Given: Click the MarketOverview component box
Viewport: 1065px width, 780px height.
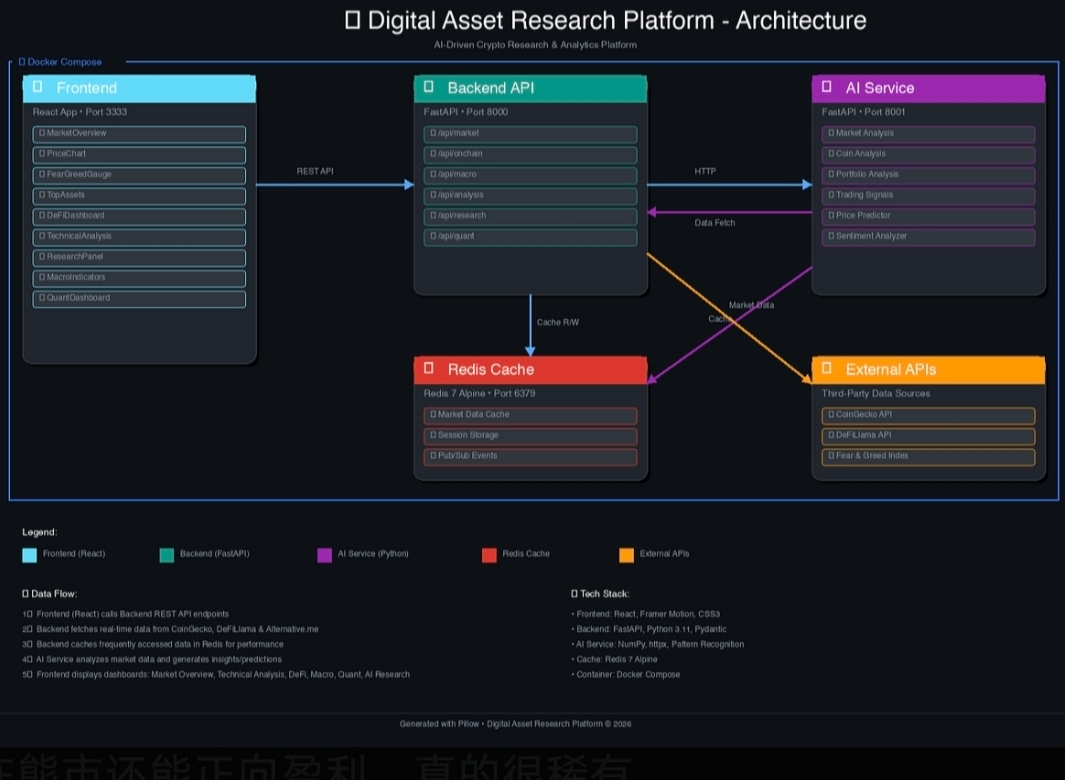Looking at the screenshot, I should click(x=139, y=134).
